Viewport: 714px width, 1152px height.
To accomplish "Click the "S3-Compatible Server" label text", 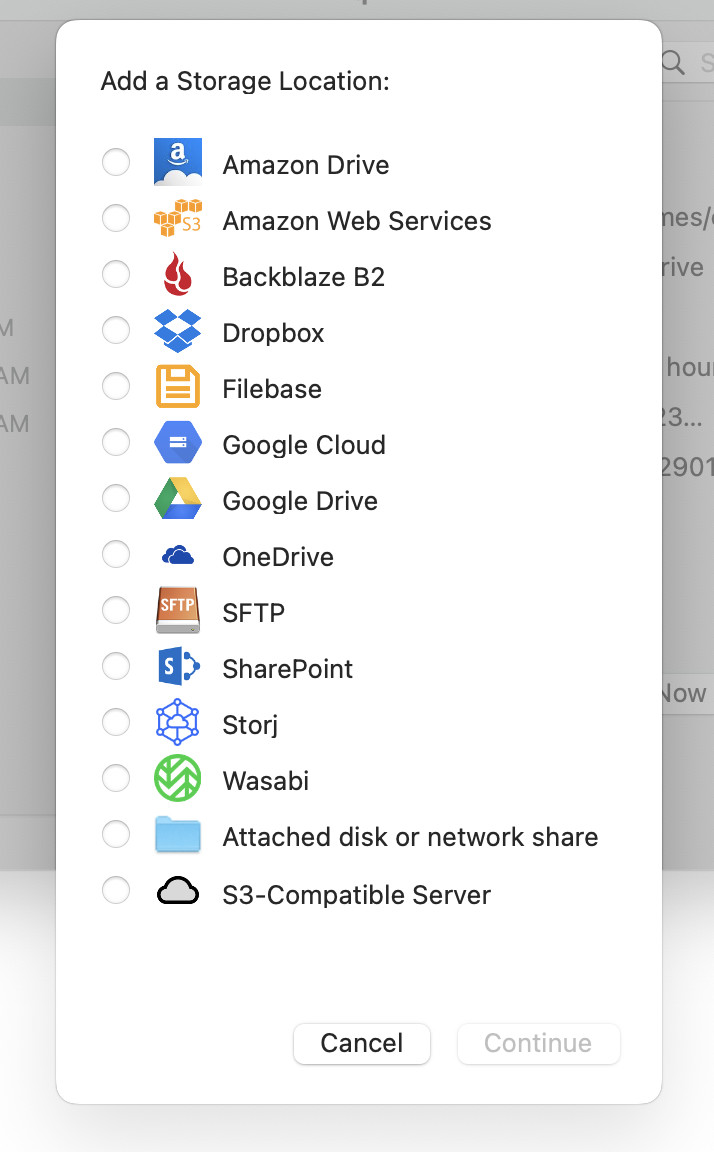I will tap(356, 895).
